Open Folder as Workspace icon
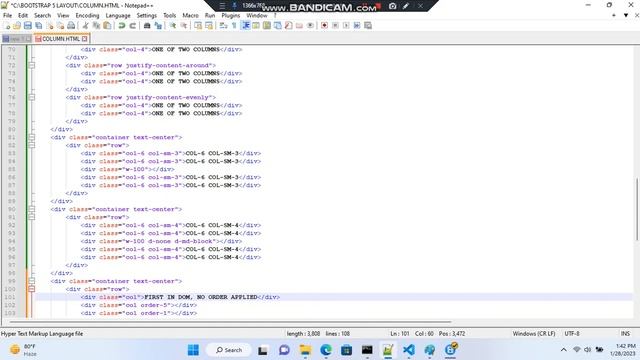The width and height of the screenshot is (640, 360). pyautogui.click(x=299, y=25)
